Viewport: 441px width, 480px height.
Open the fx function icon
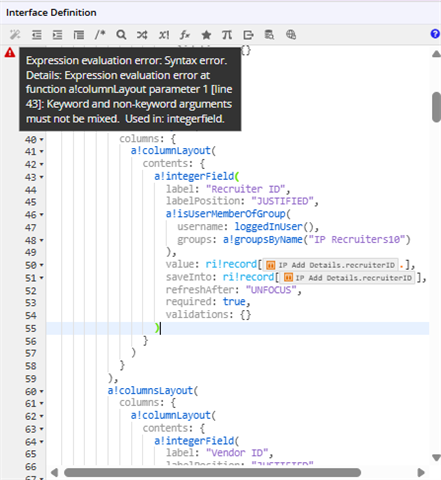pyautogui.click(x=185, y=35)
